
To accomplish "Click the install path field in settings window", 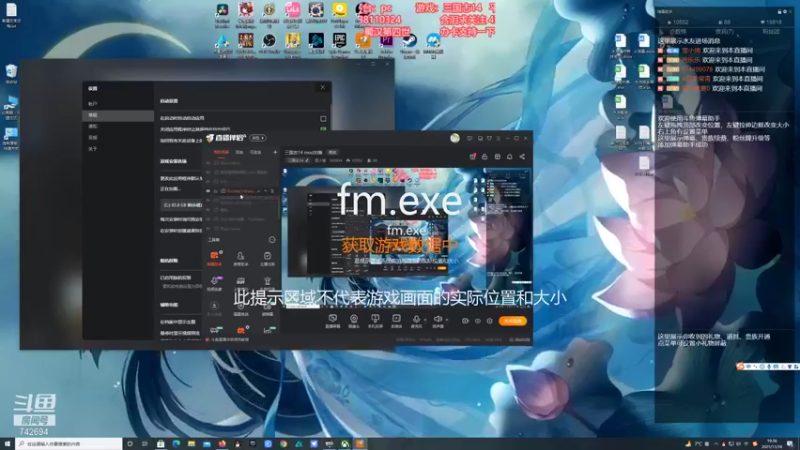I will pos(182,205).
